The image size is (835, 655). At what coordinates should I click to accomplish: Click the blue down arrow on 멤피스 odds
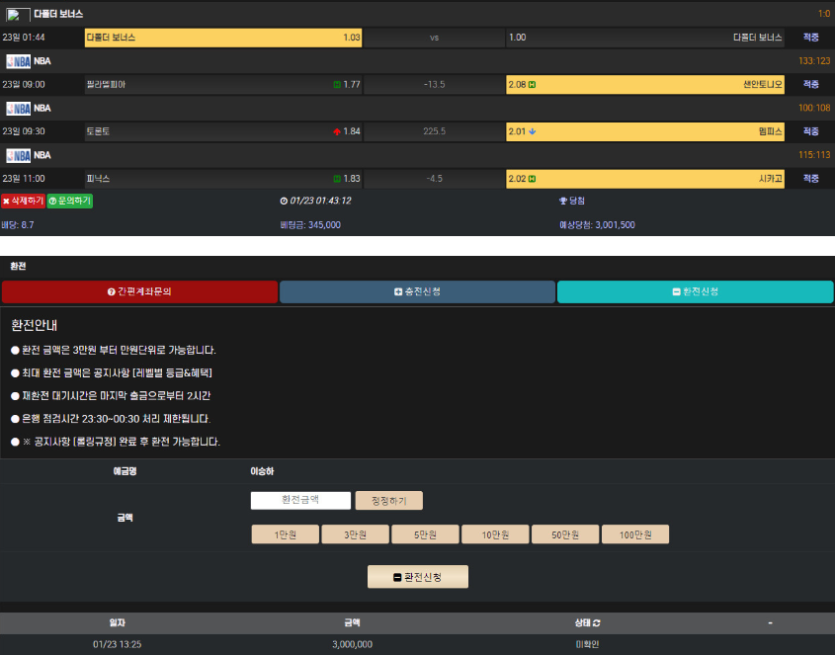click(x=532, y=131)
